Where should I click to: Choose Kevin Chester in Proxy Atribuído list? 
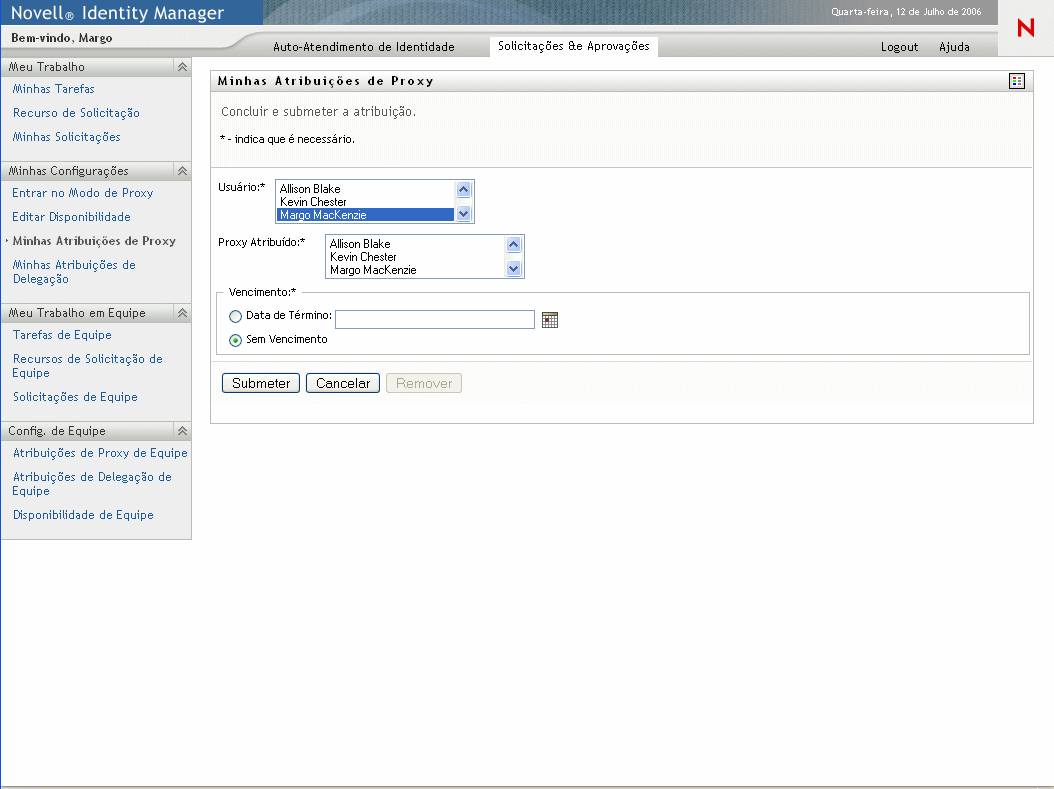[363, 257]
